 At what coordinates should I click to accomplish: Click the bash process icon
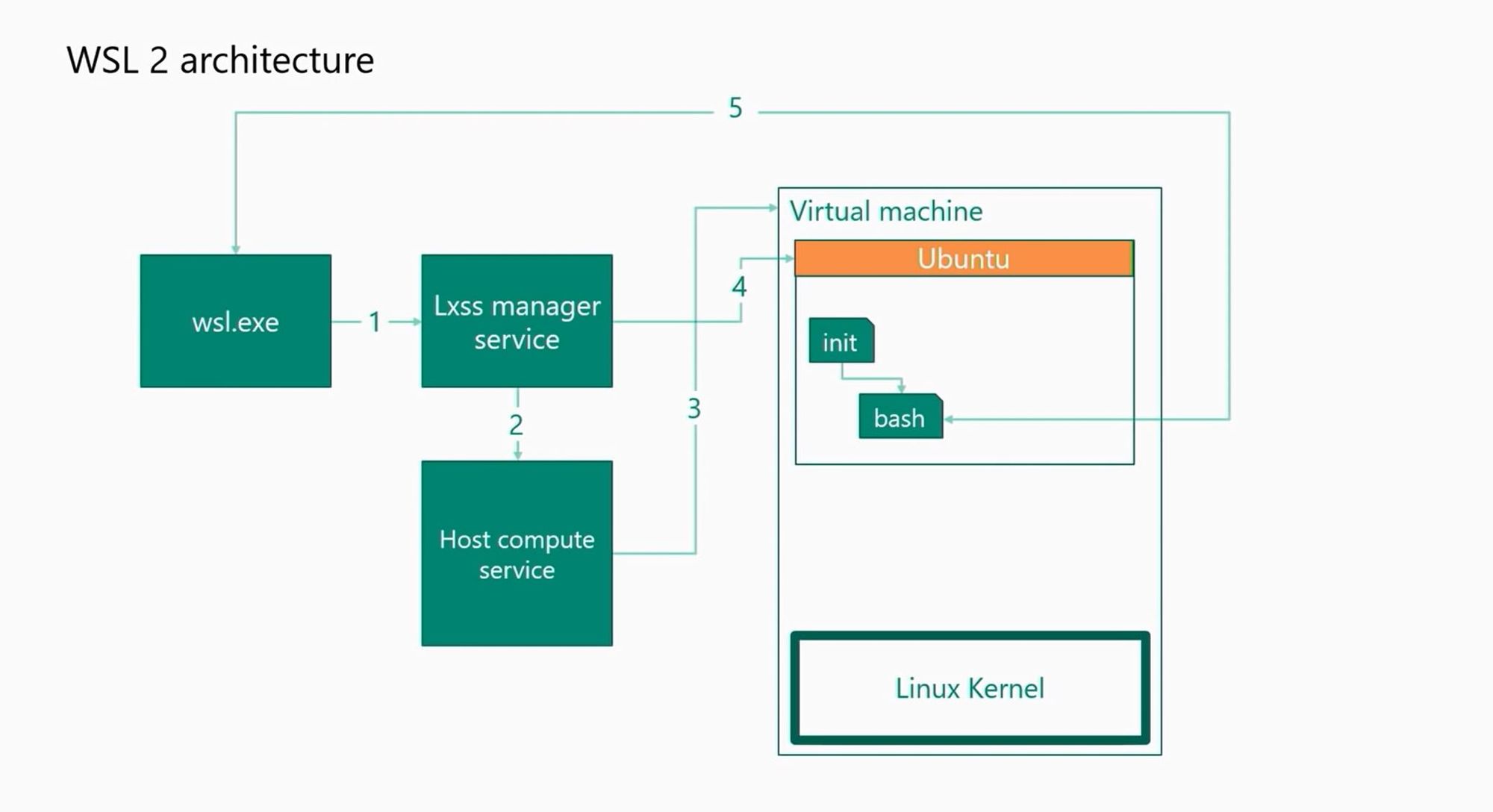[900, 416]
